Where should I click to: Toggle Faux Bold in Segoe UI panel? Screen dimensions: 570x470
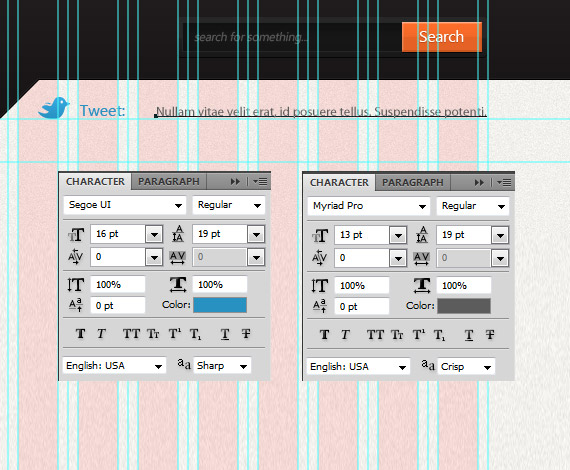(81, 334)
